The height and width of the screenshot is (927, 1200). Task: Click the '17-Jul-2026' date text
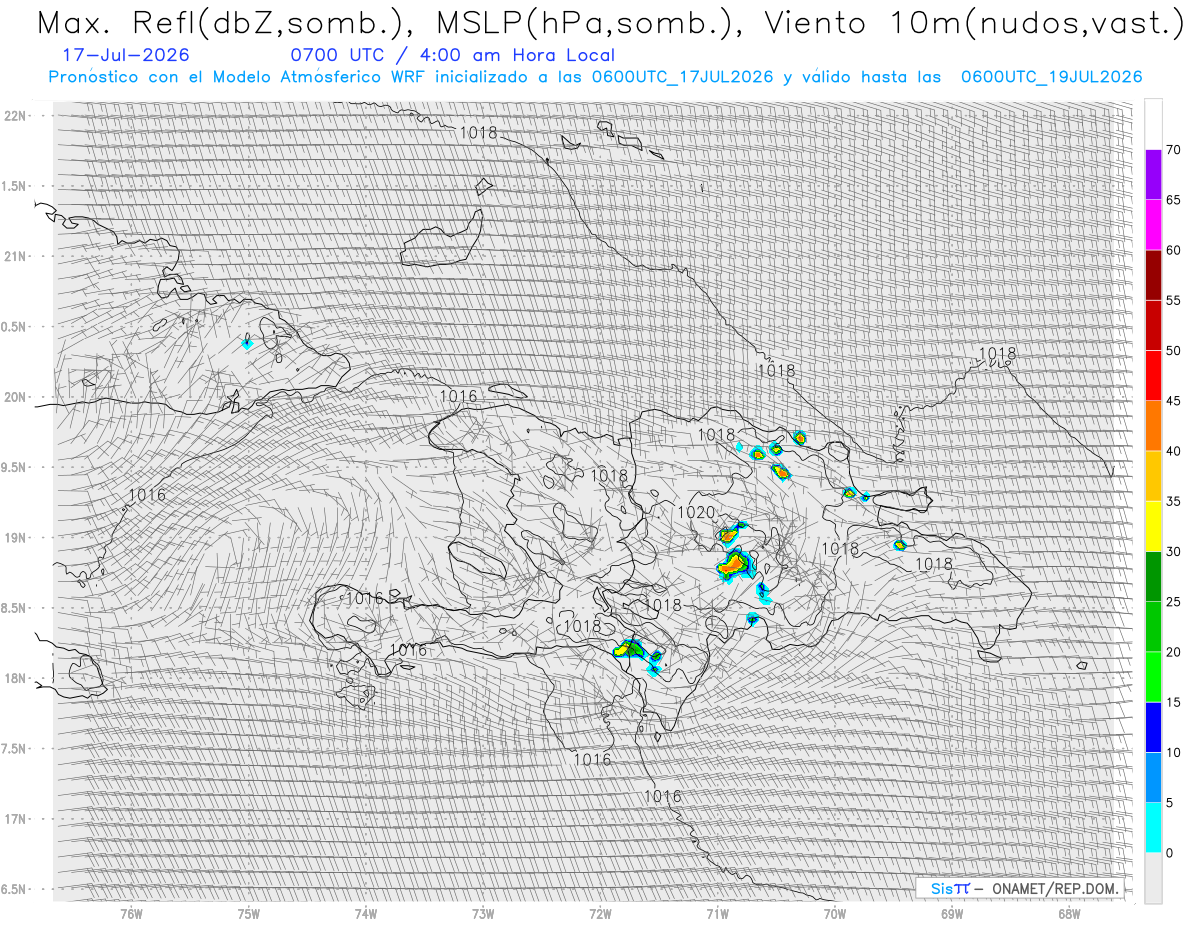(125, 55)
